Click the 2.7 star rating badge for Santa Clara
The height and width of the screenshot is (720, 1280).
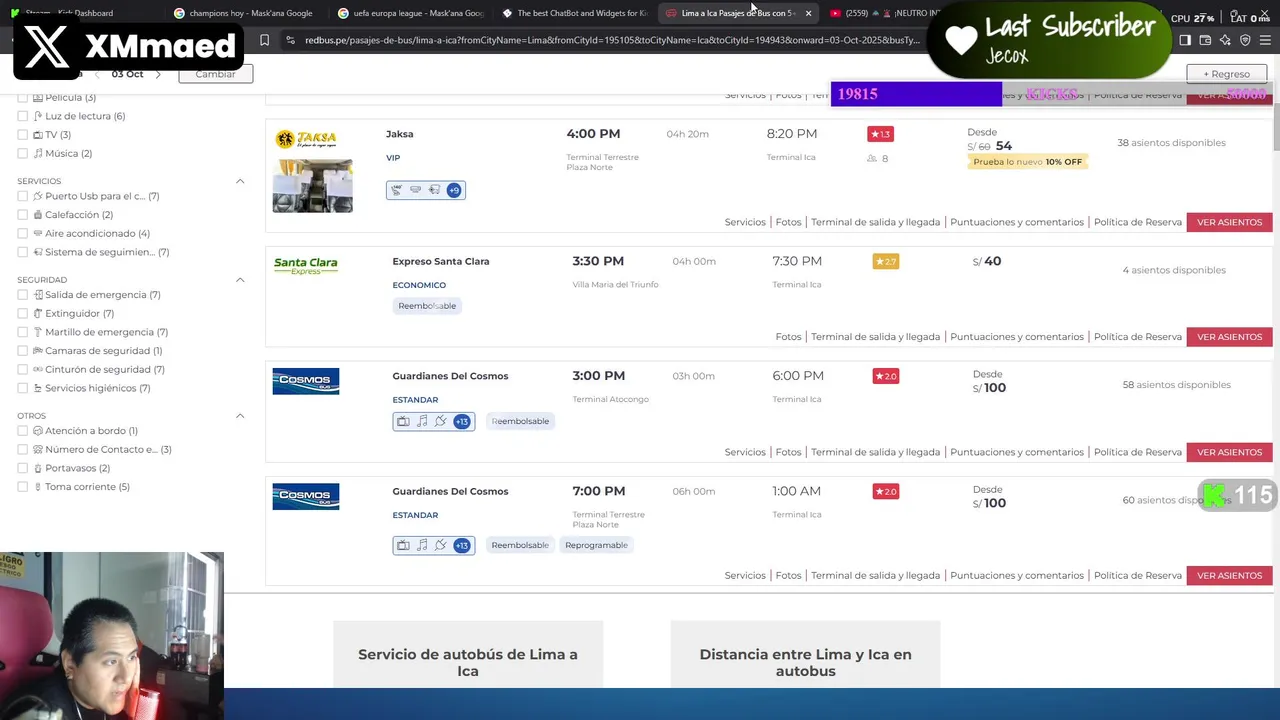tap(886, 262)
